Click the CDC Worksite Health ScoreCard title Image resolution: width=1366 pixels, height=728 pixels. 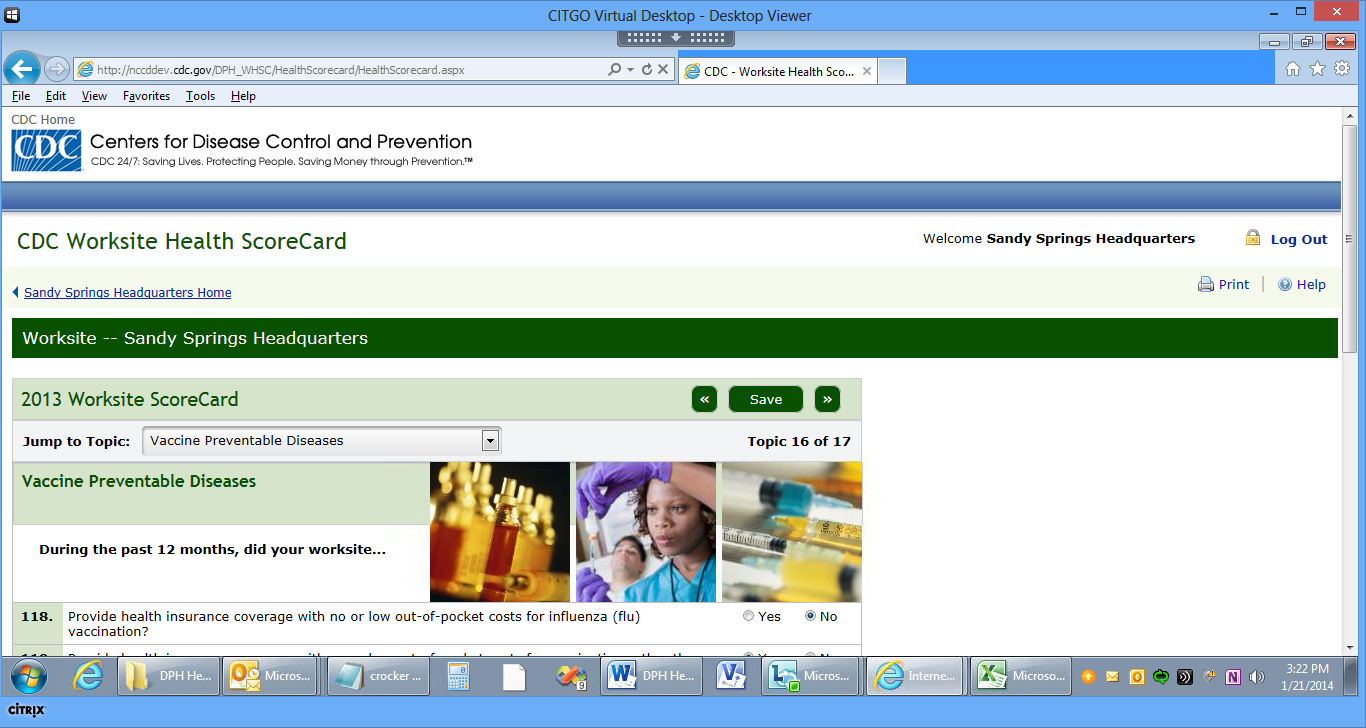click(x=182, y=242)
